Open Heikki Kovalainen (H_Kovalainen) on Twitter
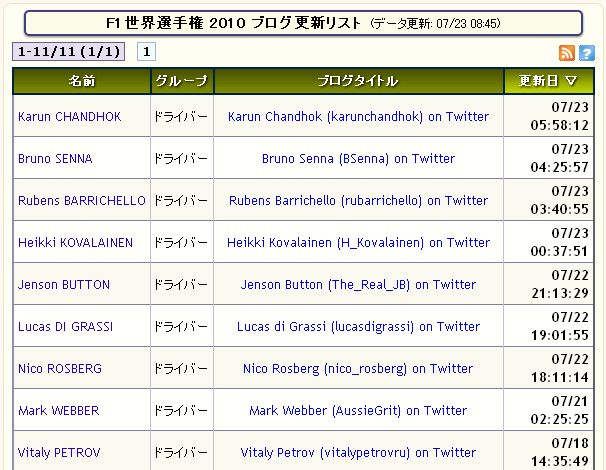Viewport: 606px width, 470px height. pos(358,243)
